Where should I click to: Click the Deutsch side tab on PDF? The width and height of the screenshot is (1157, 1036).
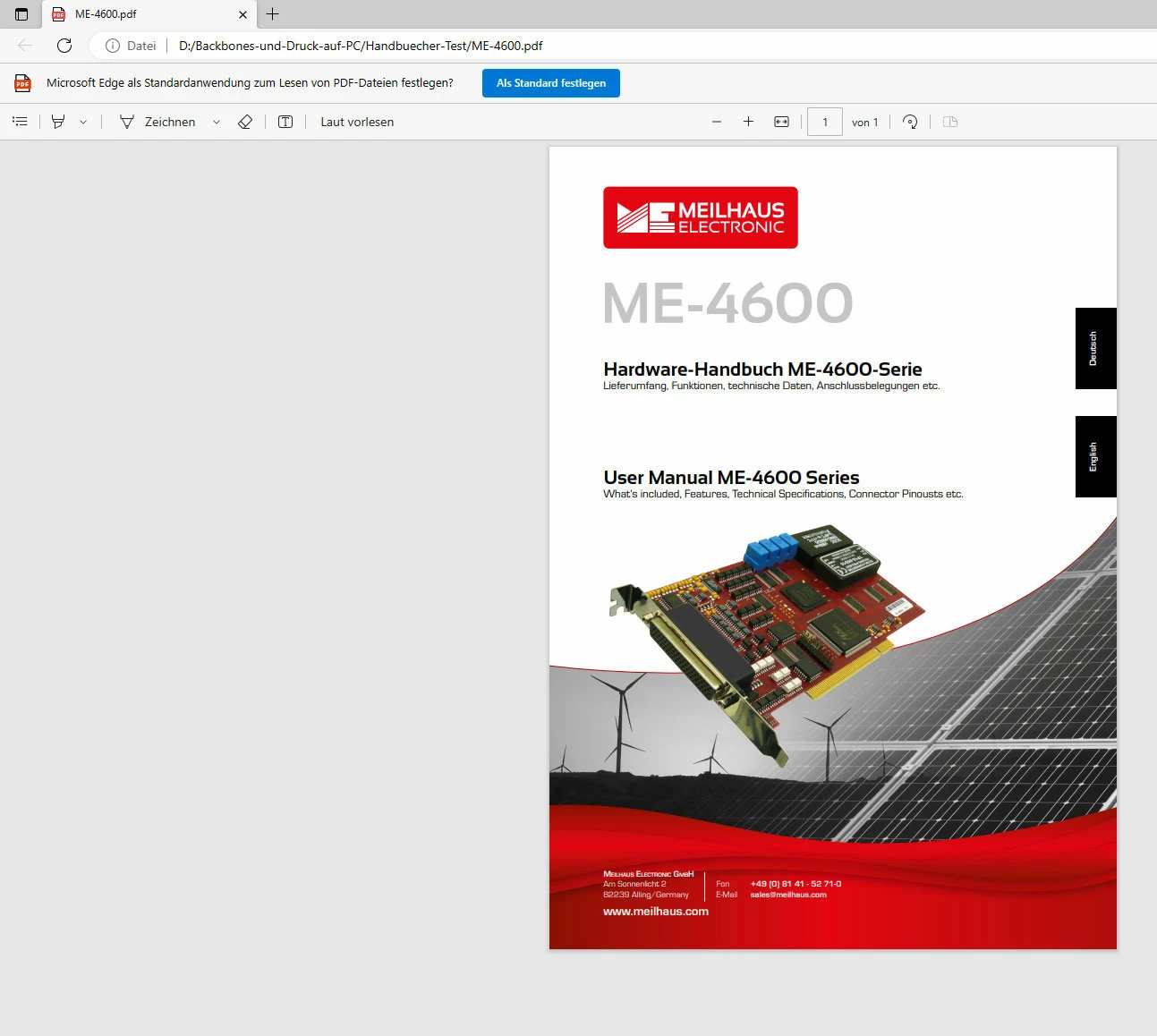1095,348
